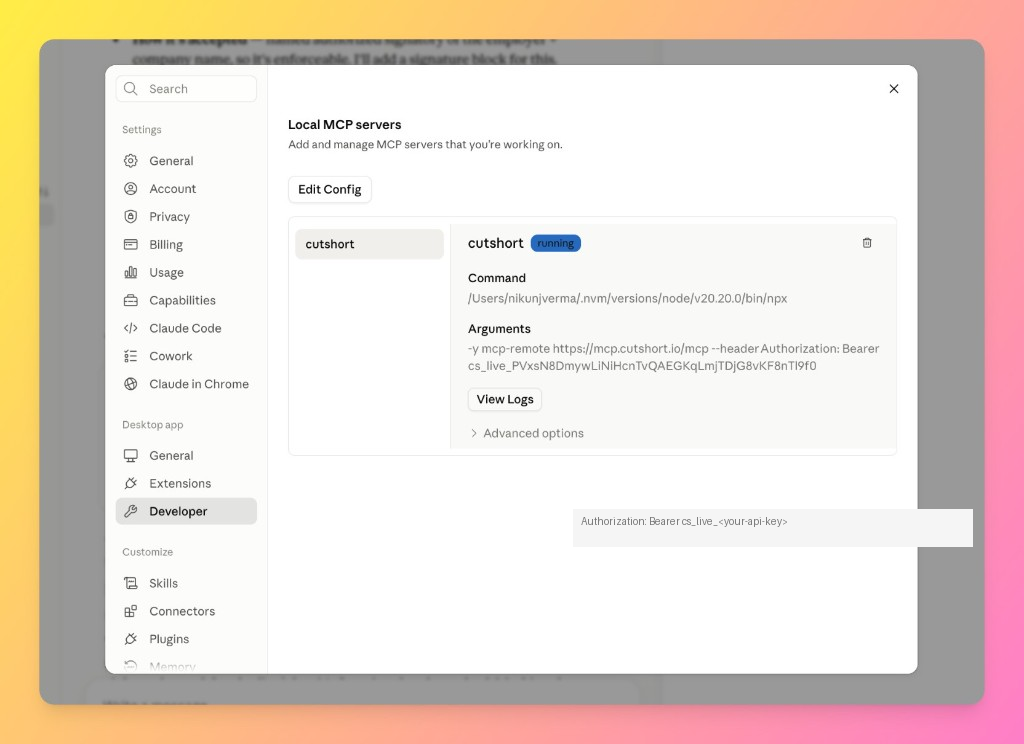Click the mcp-remote arguments text

673,357
